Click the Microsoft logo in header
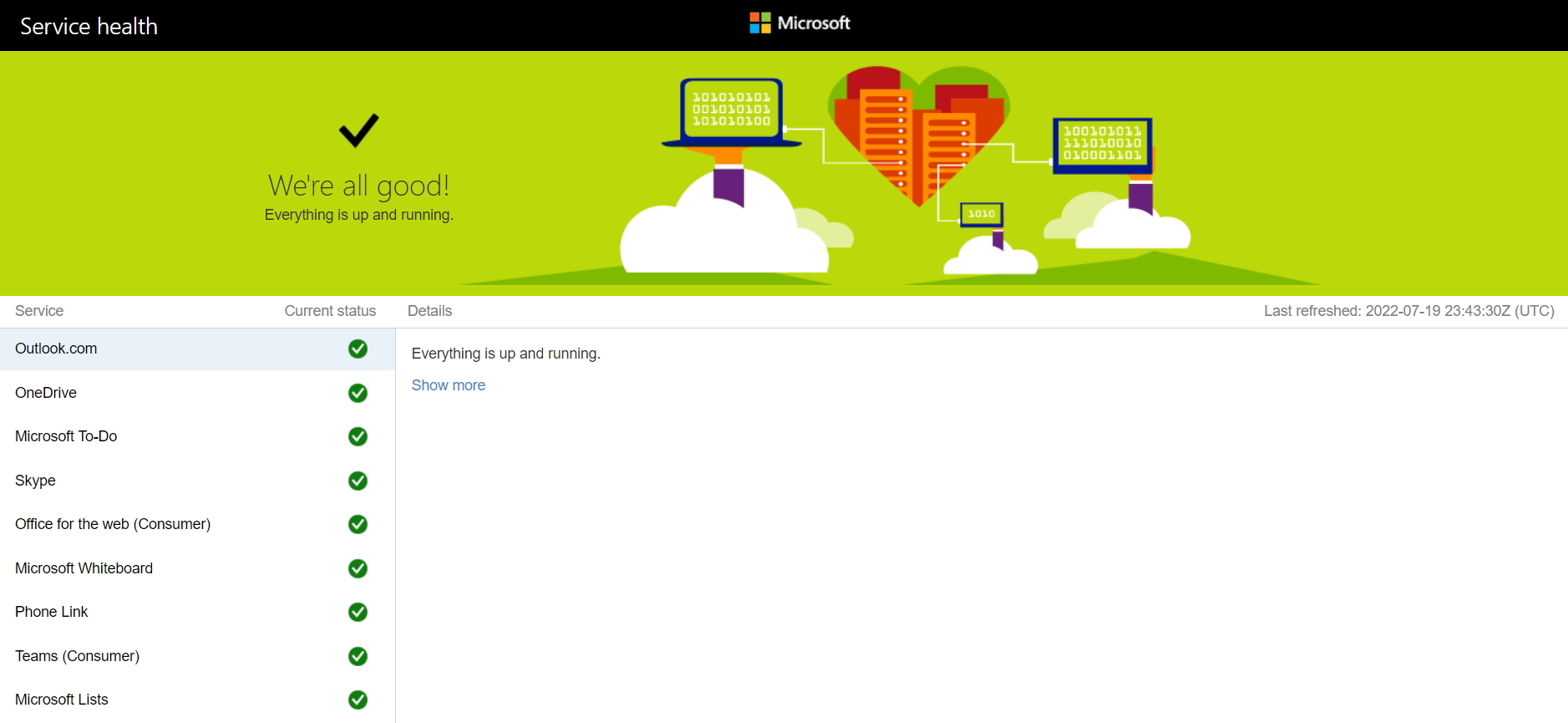This screenshot has width=1568, height=723. click(x=799, y=23)
